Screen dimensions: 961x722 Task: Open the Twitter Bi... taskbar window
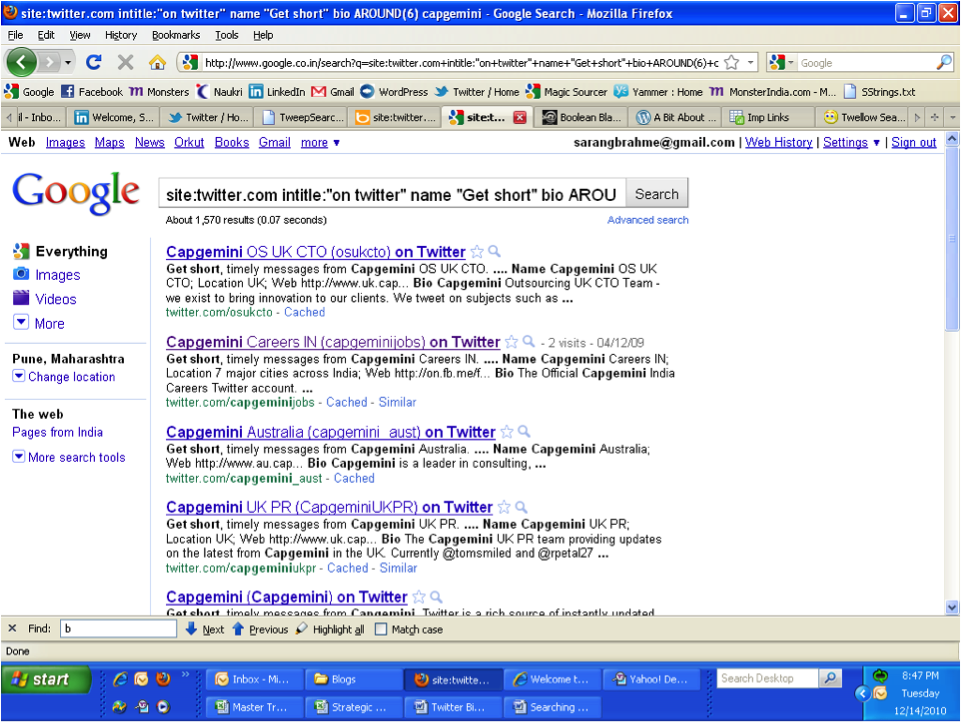coord(453,707)
